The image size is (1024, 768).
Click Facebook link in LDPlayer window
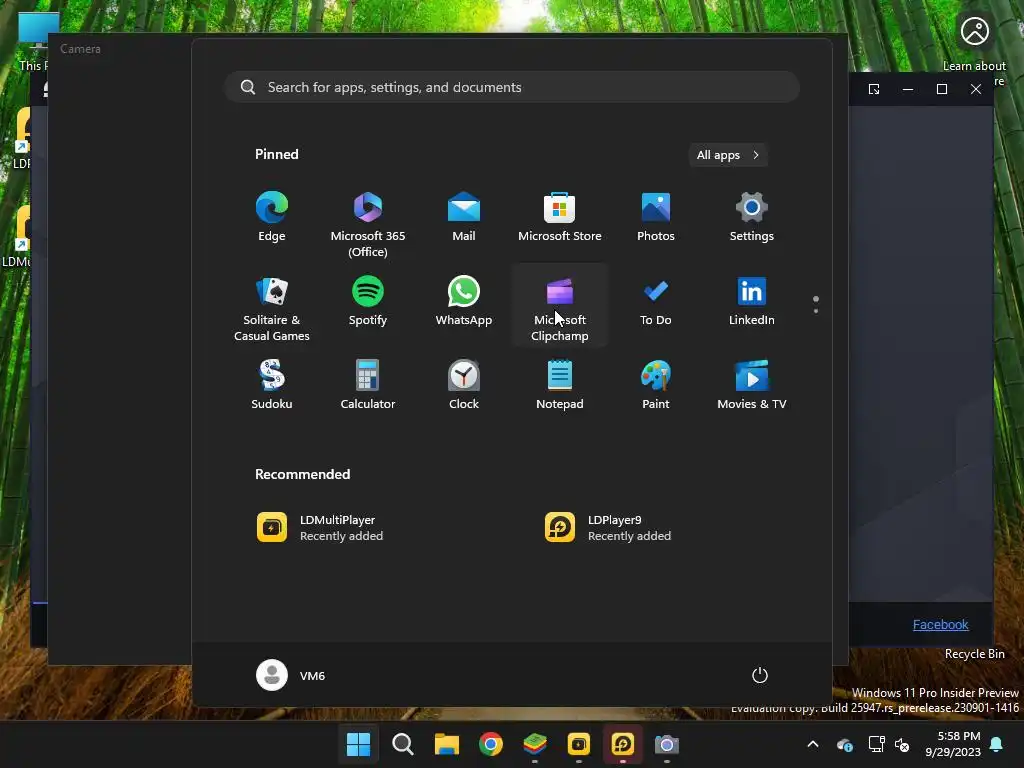940,624
